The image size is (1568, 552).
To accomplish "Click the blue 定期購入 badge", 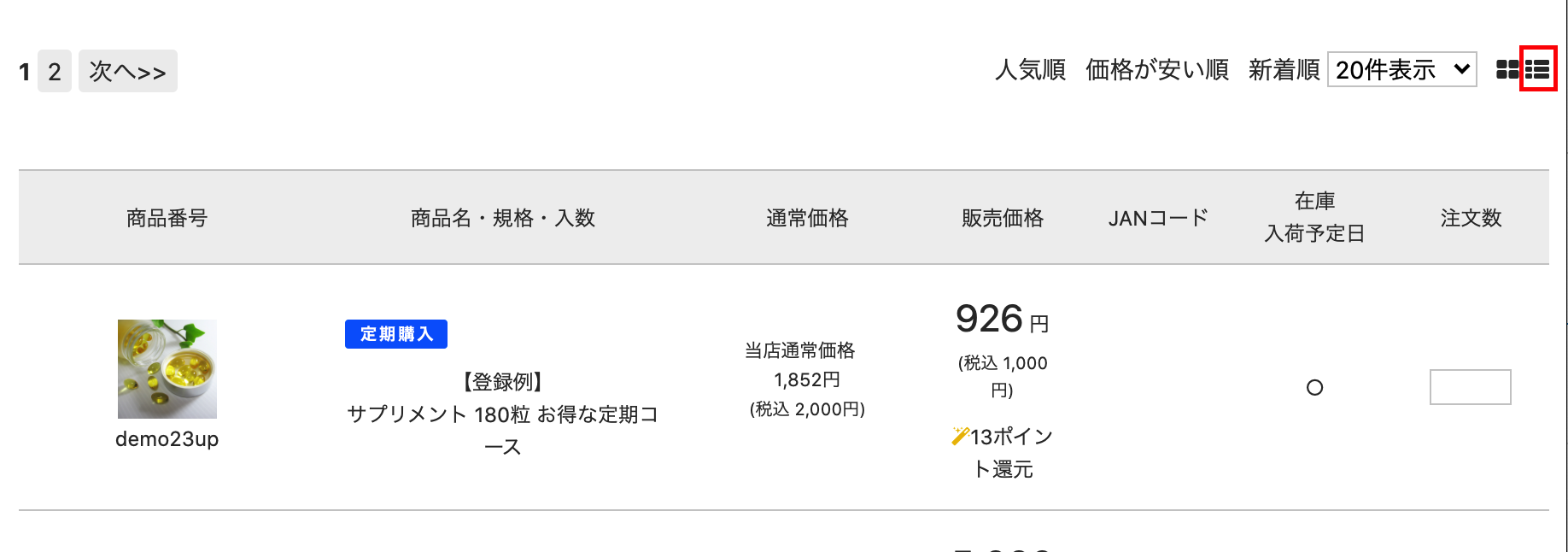I will click(x=396, y=334).
